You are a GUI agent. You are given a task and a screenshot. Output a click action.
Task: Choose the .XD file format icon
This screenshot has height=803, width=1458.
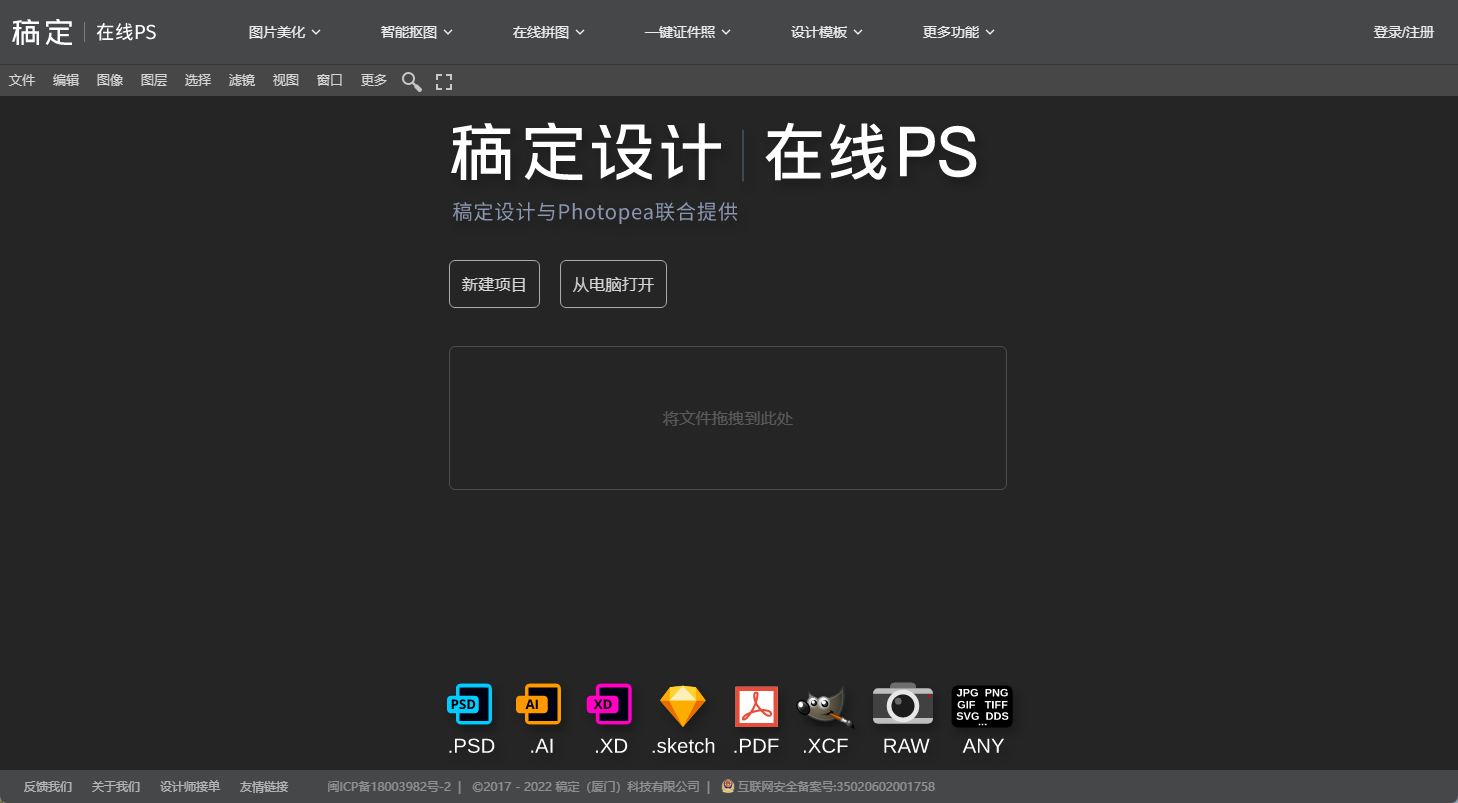point(610,705)
